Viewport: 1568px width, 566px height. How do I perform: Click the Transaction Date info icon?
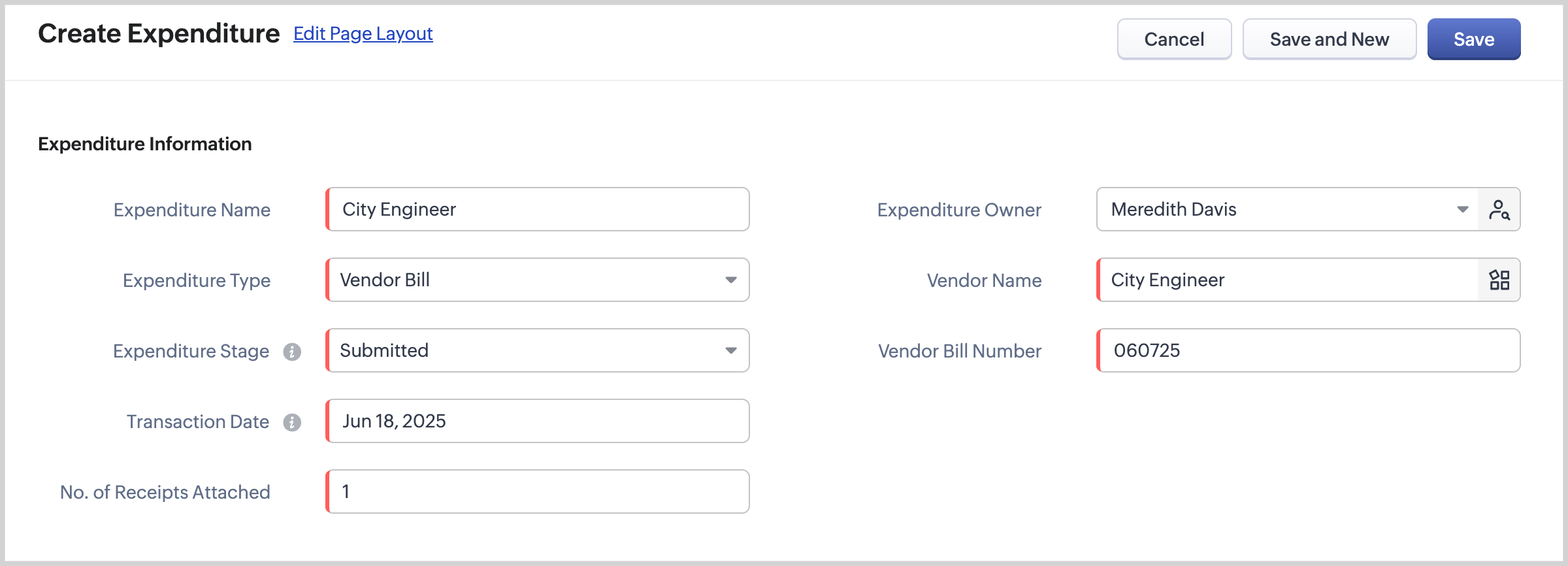(x=292, y=422)
